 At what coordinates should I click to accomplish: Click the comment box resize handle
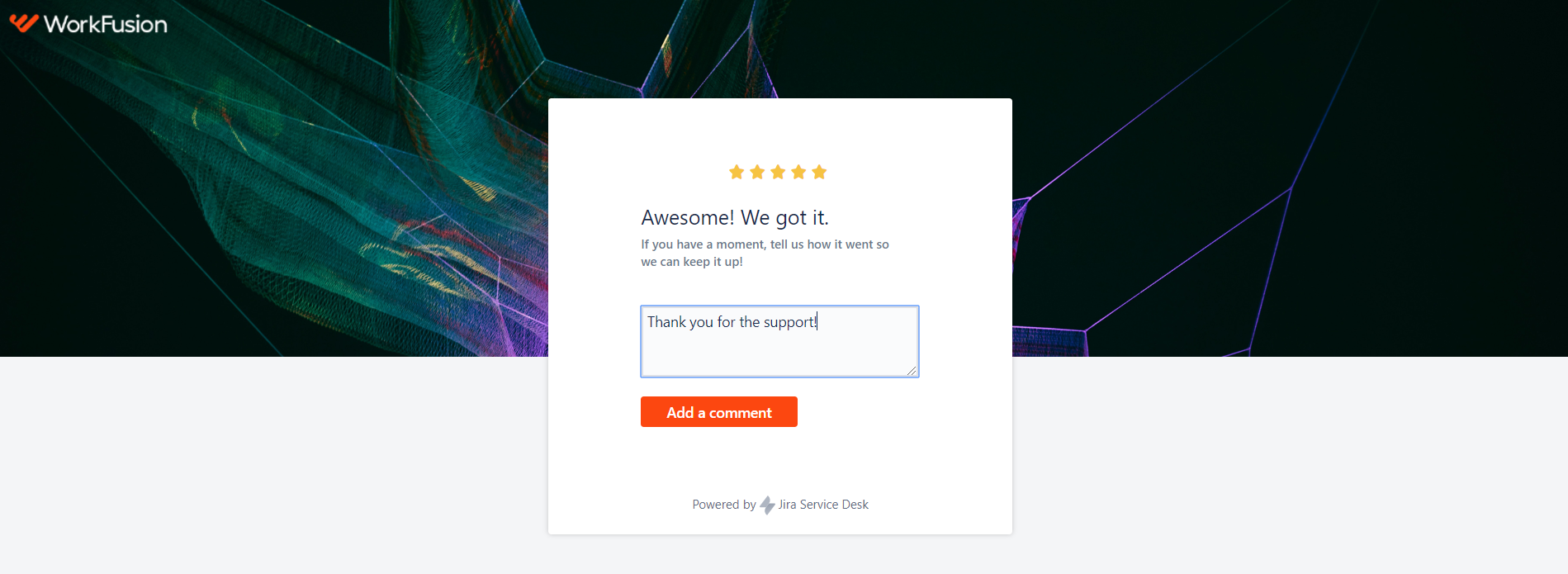click(912, 371)
